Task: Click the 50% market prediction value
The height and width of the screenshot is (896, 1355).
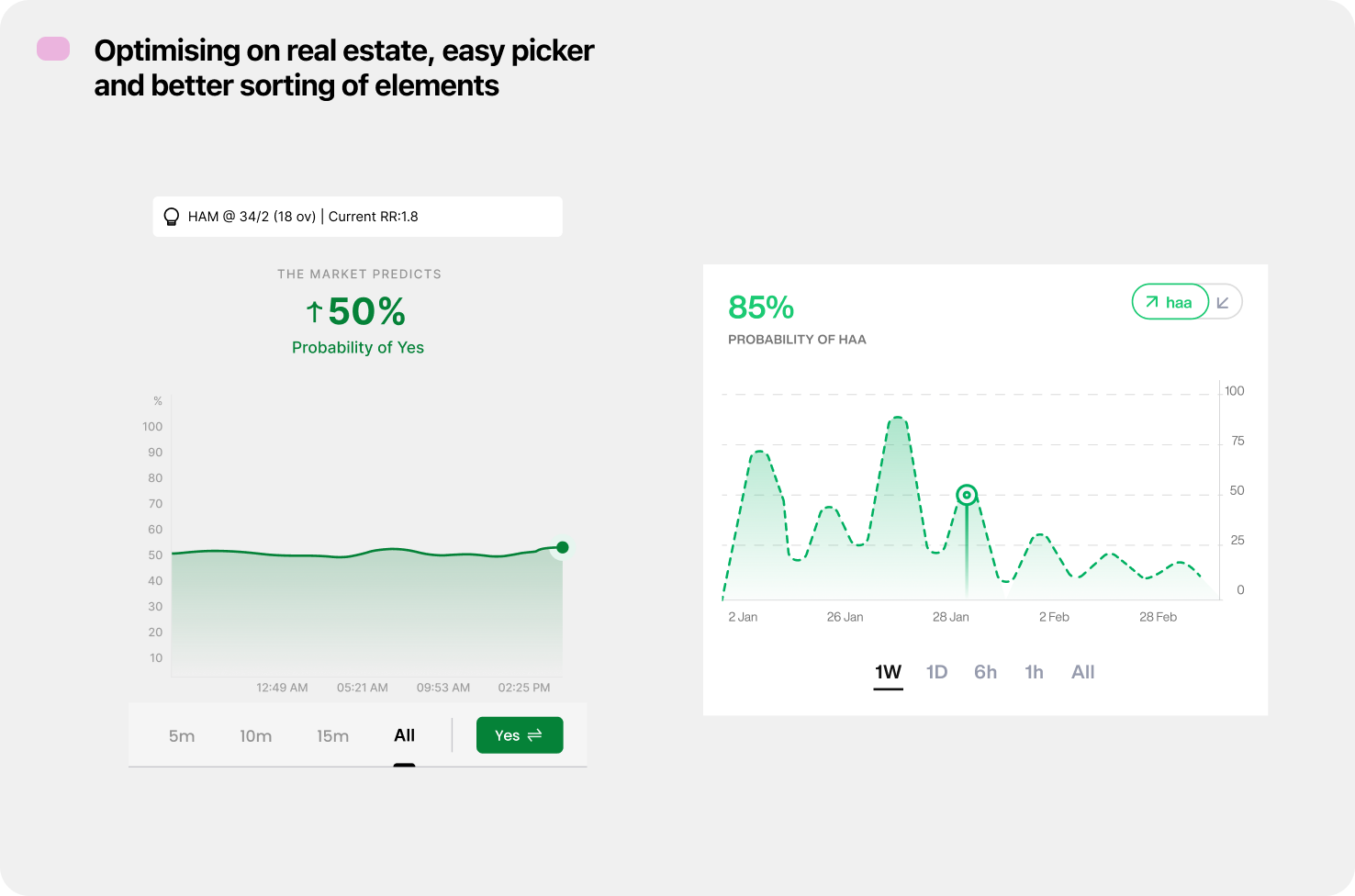Action: tap(367, 312)
